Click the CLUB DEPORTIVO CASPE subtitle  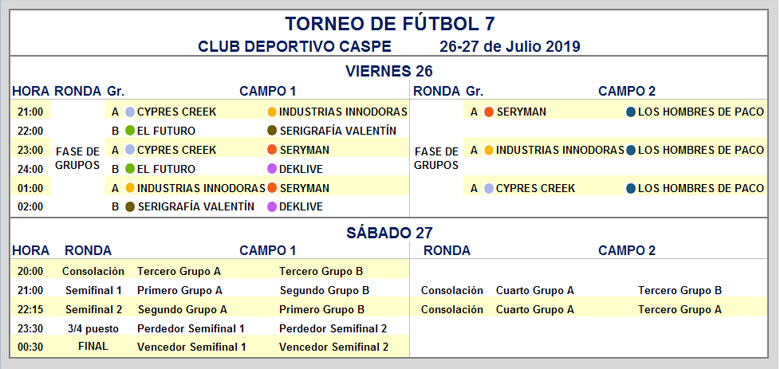[x=294, y=47]
